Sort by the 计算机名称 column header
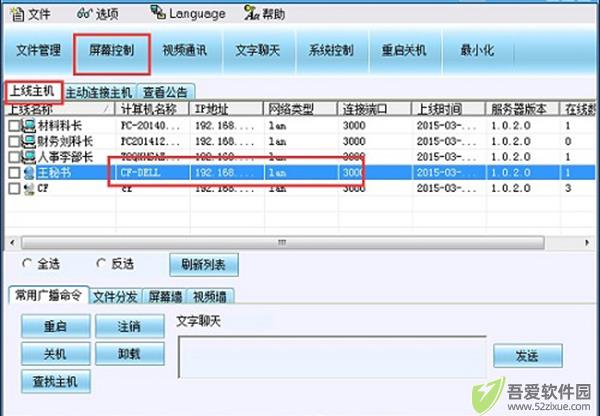This screenshot has height=416, width=600. pos(152,109)
